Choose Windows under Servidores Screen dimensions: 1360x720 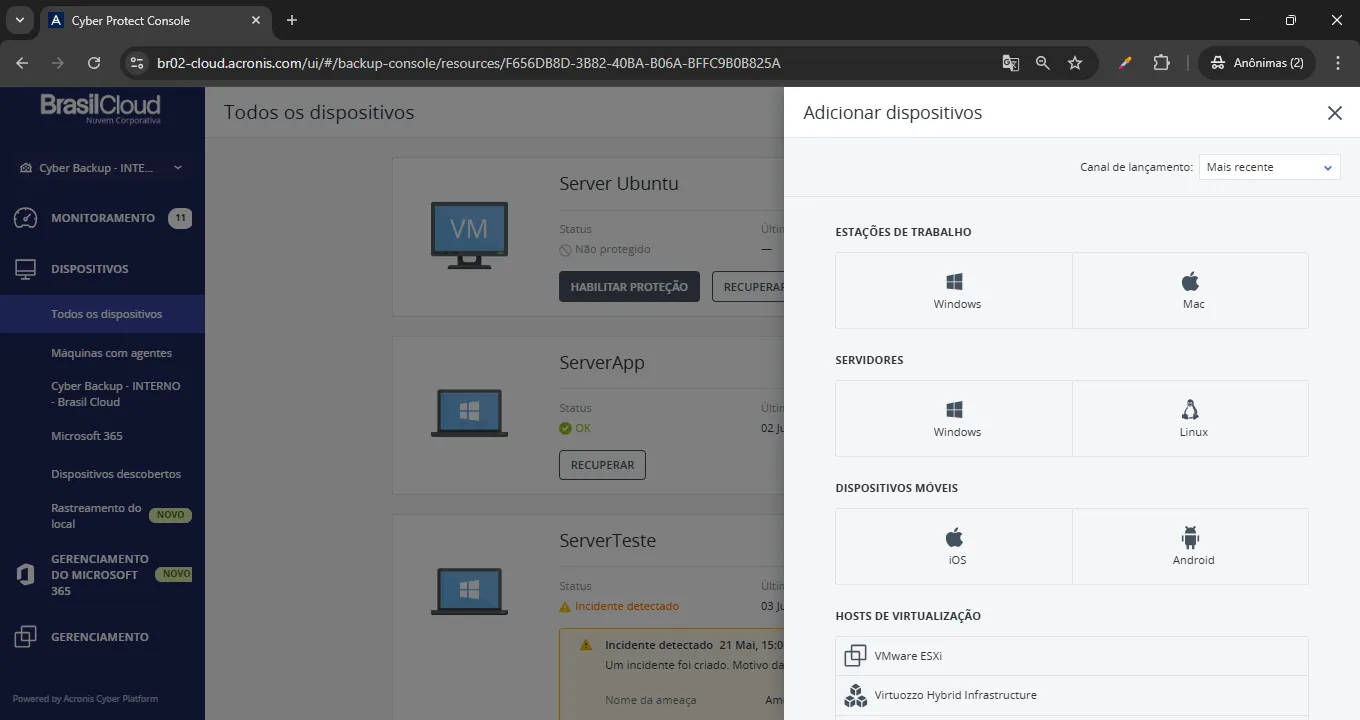(954, 418)
